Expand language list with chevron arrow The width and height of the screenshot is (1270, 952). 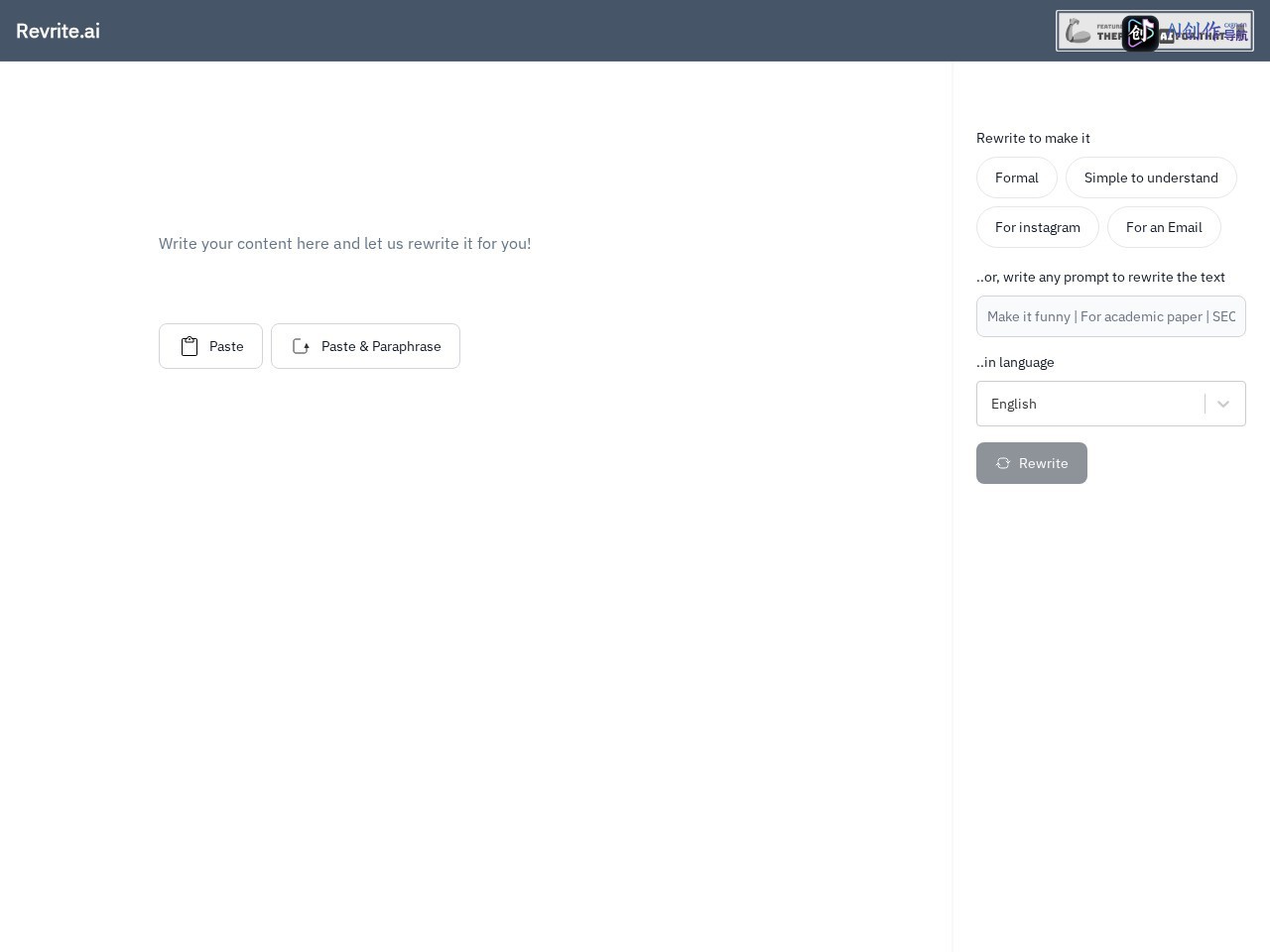1223,404
